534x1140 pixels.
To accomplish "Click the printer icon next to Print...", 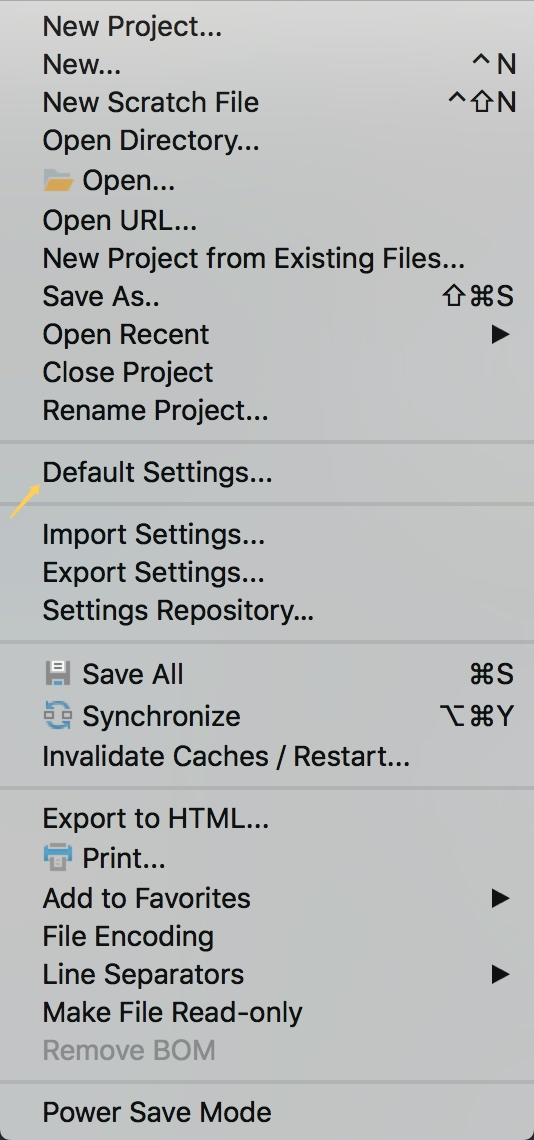I will point(57,857).
